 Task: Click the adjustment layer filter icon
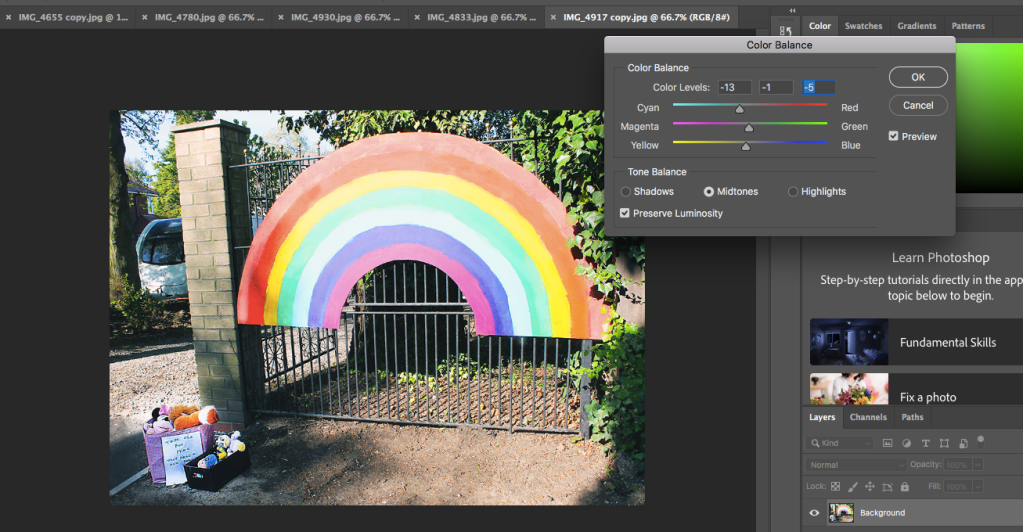tap(906, 443)
